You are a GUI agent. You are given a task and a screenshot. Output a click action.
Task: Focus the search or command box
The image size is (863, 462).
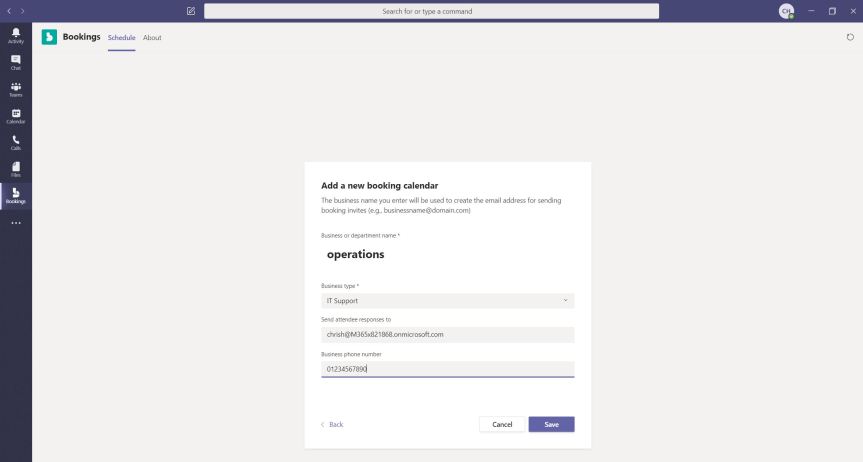pos(431,11)
